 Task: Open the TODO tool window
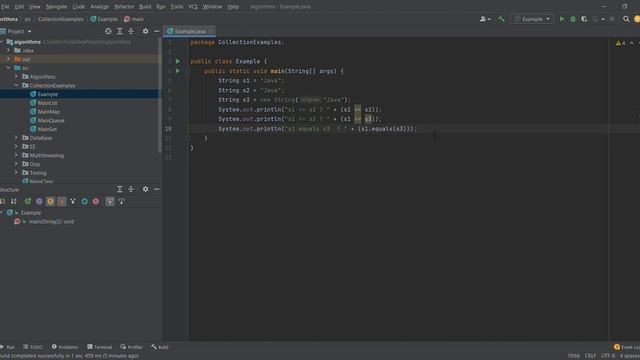pos(33,347)
